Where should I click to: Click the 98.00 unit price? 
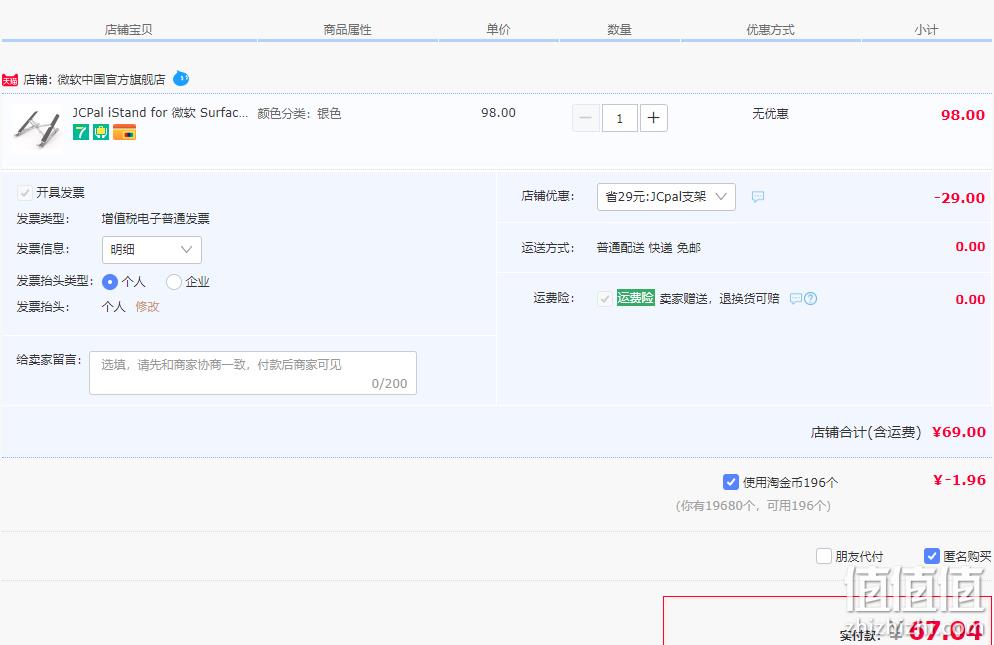pos(498,113)
